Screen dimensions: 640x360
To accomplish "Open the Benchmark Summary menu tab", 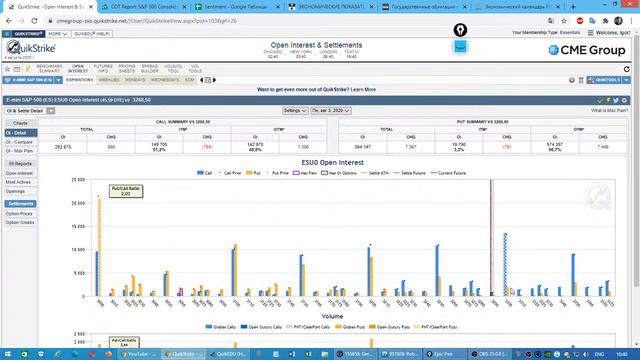I will pyautogui.click(x=49, y=69).
